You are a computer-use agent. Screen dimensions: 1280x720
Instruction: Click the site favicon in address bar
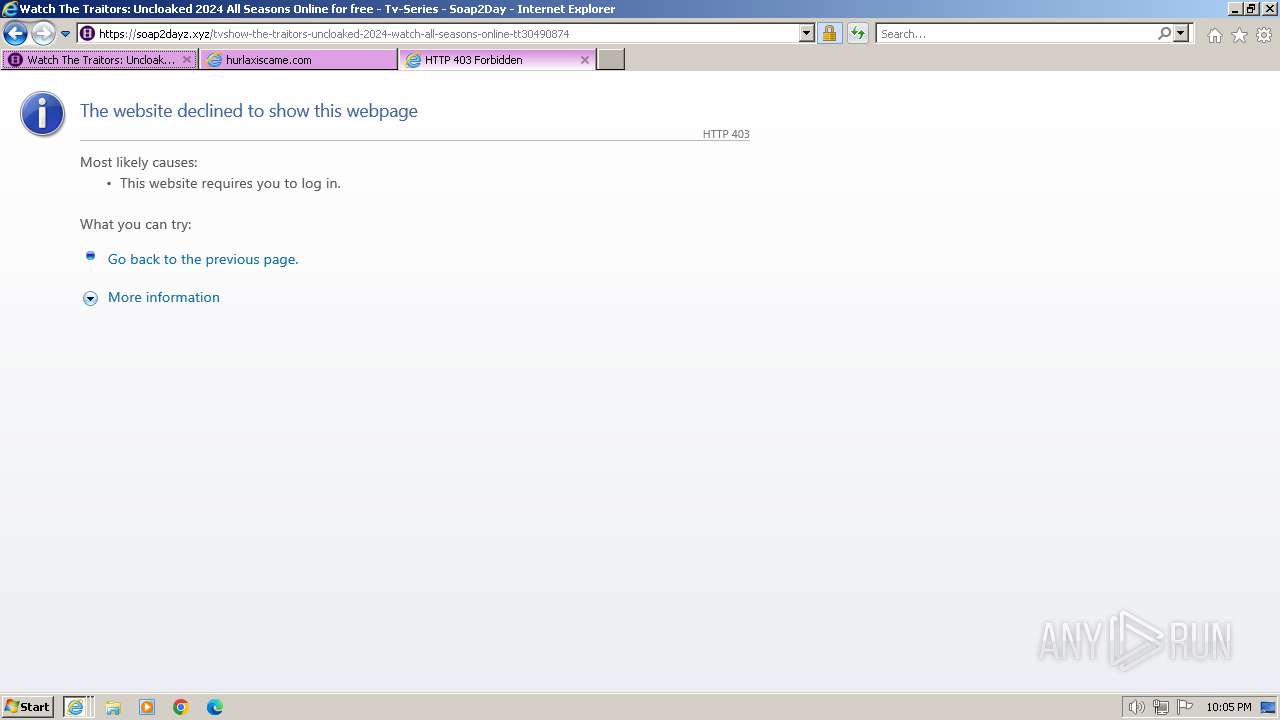(88, 34)
